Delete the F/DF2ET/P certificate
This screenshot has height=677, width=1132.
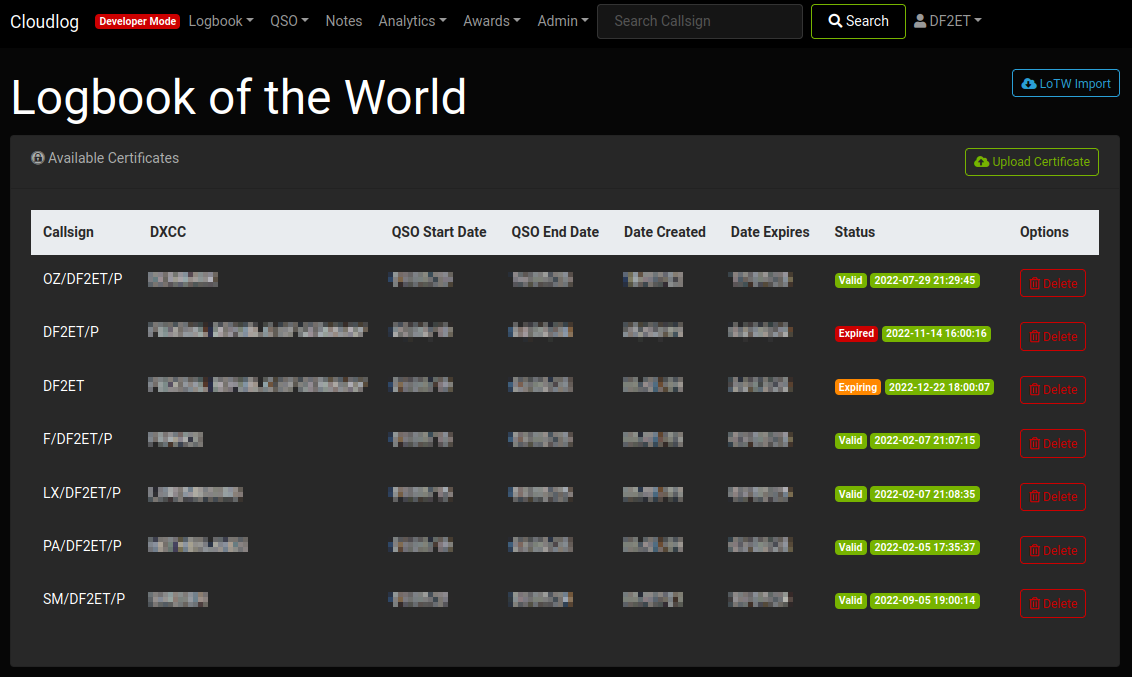(1053, 443)
